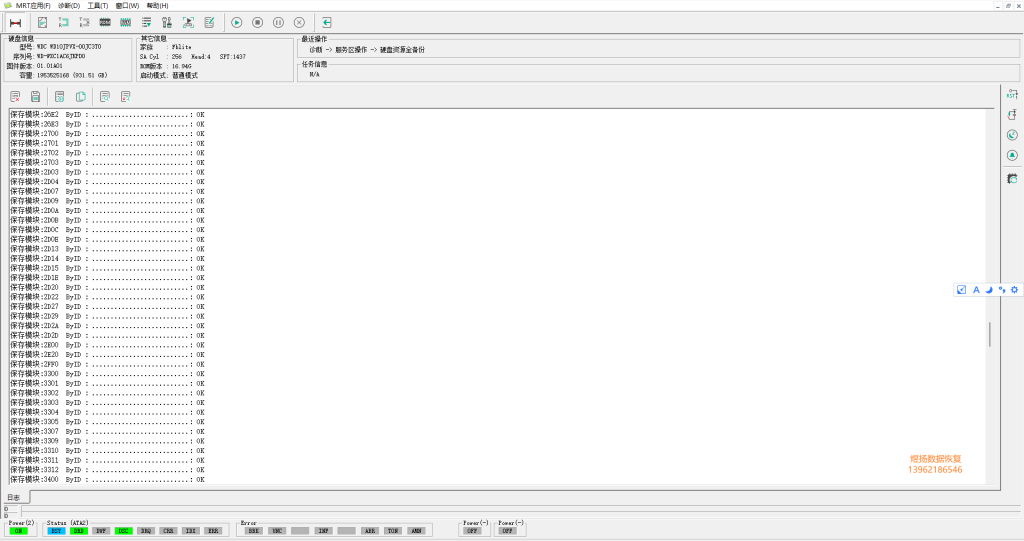1024x541 pixels.
Task: Open the 诊断(D) menu
Action: point(69,5)
